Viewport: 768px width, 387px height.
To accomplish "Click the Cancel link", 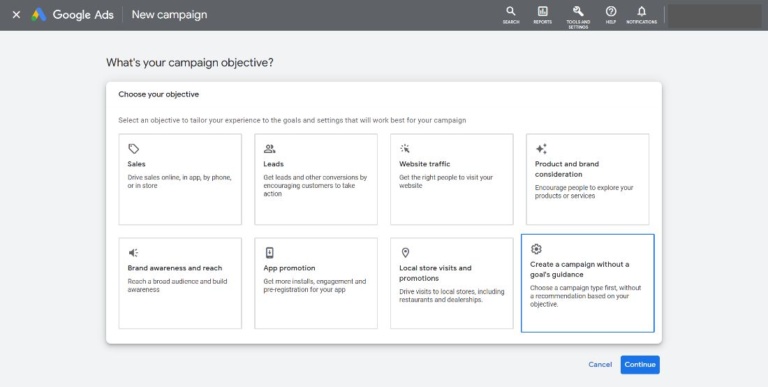I will click(600, 364).
